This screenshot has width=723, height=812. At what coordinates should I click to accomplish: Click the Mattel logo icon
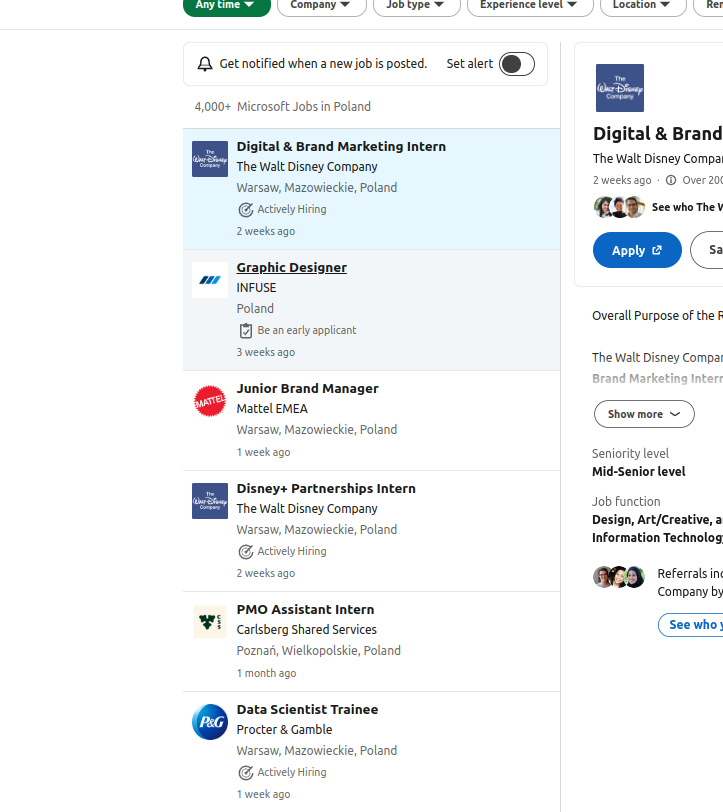[210, 401]
